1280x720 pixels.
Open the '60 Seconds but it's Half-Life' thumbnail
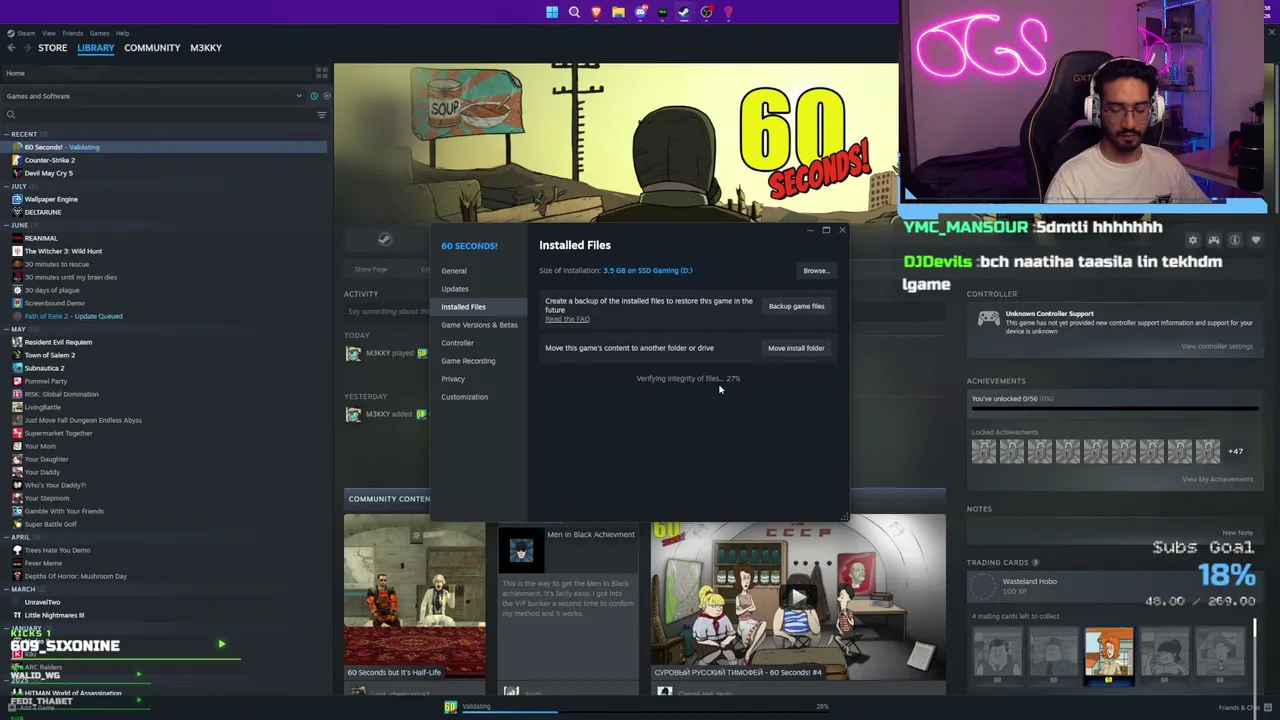414,597
